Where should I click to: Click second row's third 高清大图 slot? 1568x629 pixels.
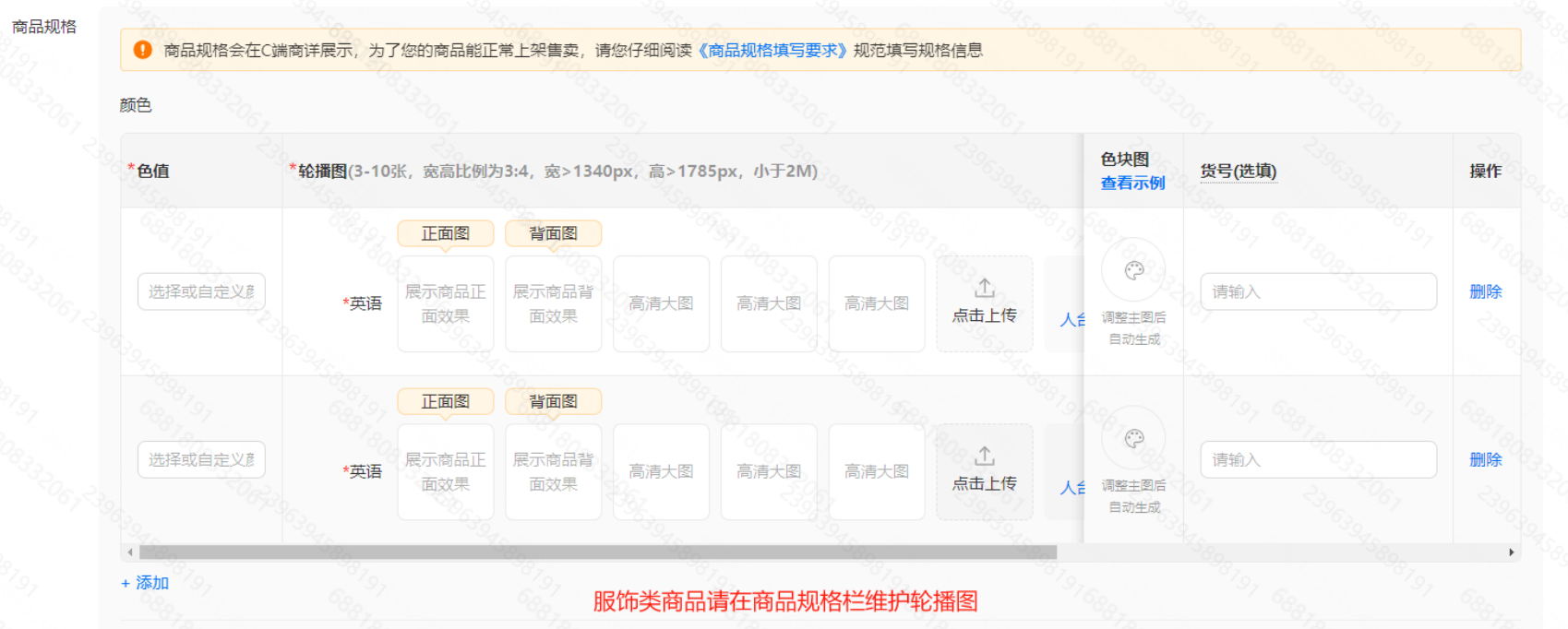(x=877, y=471)
